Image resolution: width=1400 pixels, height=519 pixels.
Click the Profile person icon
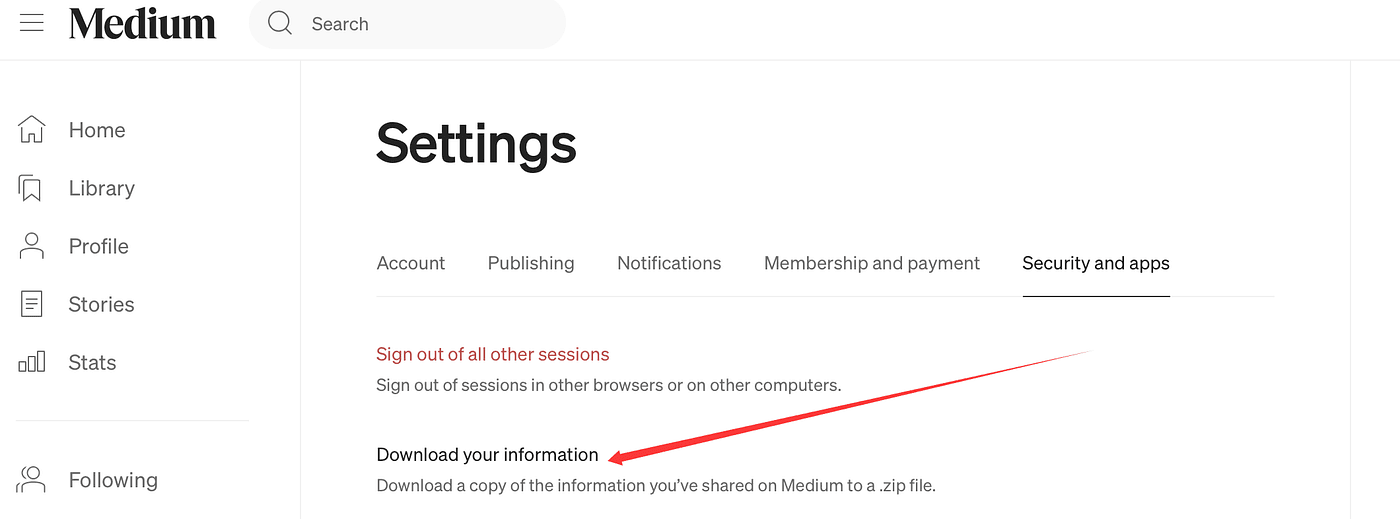(x=32, y=246)
